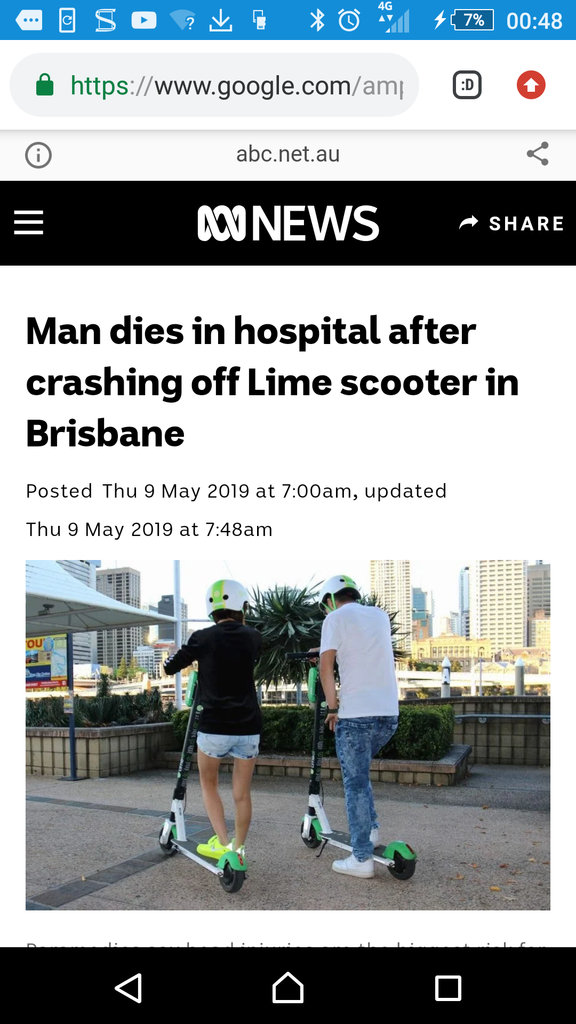The image size is (576, 1024).
Task: Tap the green secure padlock icon
Action: click(x=44, y=84)
